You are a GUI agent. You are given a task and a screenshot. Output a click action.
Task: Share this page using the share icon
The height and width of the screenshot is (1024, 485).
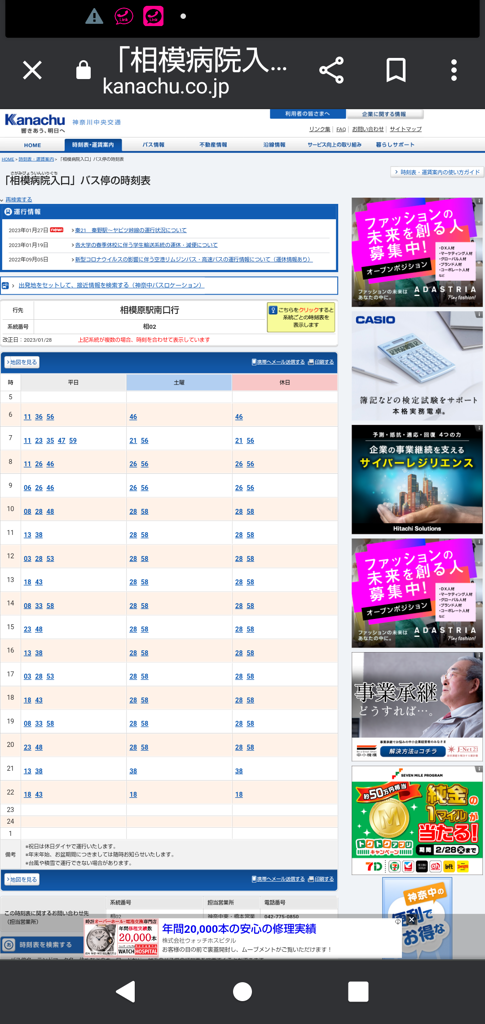click(x=331, y=70)
